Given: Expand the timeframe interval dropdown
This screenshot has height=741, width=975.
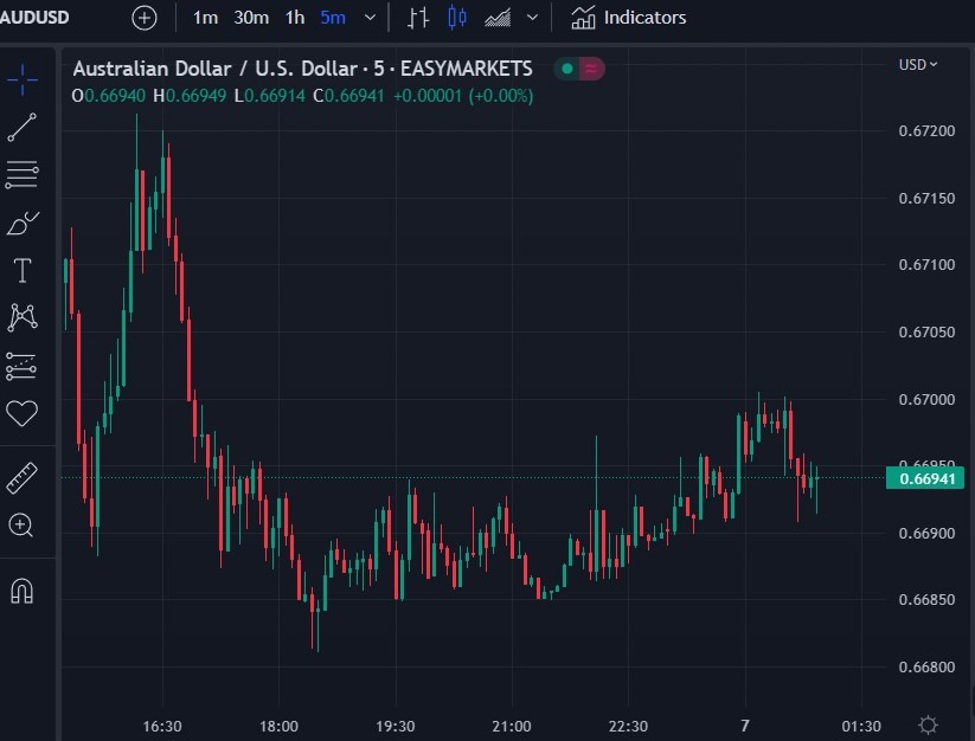Looking at the screenshot, I should click(370, 17).
